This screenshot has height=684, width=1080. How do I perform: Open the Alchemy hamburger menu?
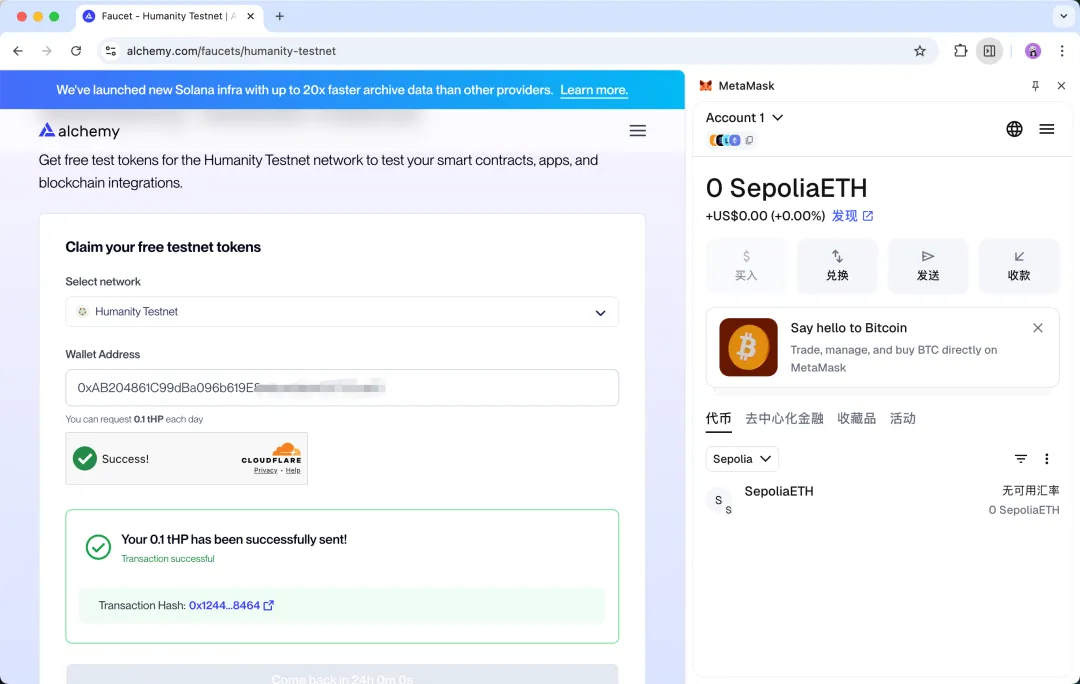point(637,131)
